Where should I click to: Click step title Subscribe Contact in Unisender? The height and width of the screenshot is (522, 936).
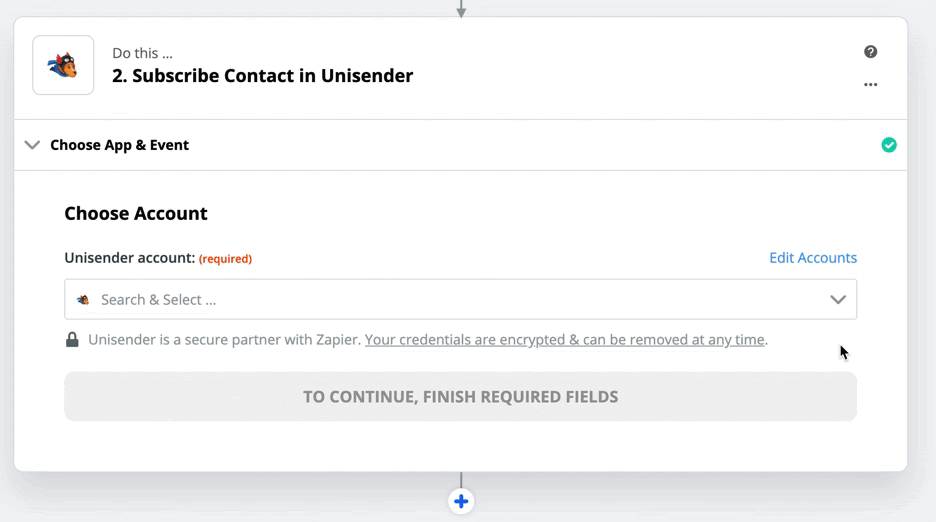(x=262, y=76)
